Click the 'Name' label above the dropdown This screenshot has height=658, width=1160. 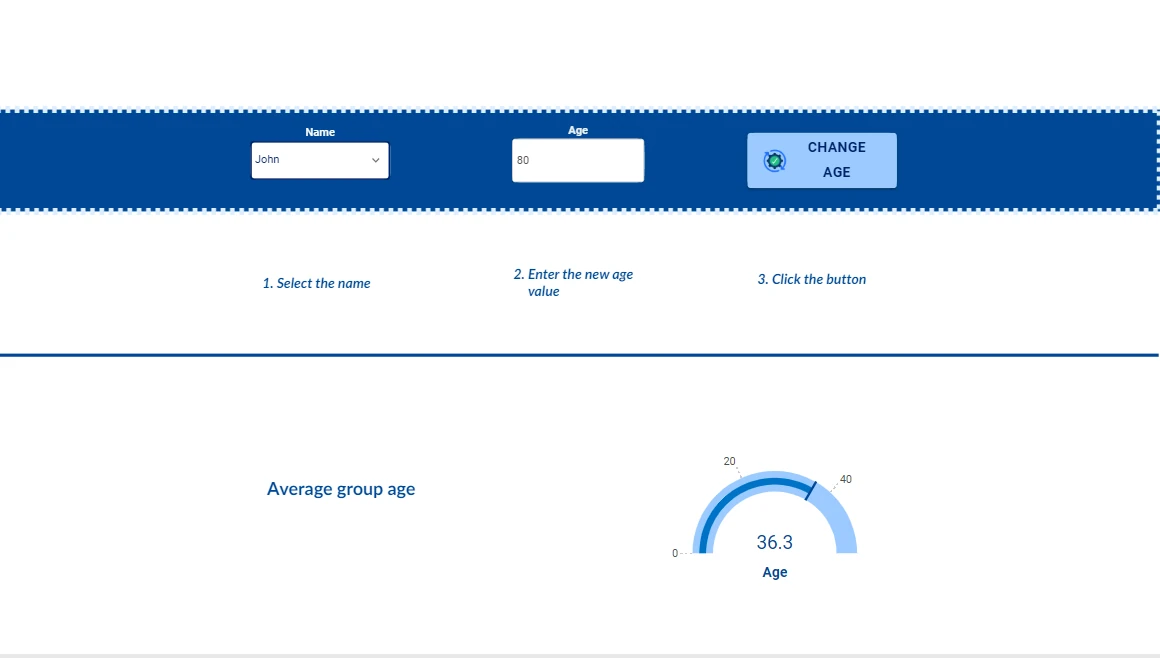[x=320, y=132]
